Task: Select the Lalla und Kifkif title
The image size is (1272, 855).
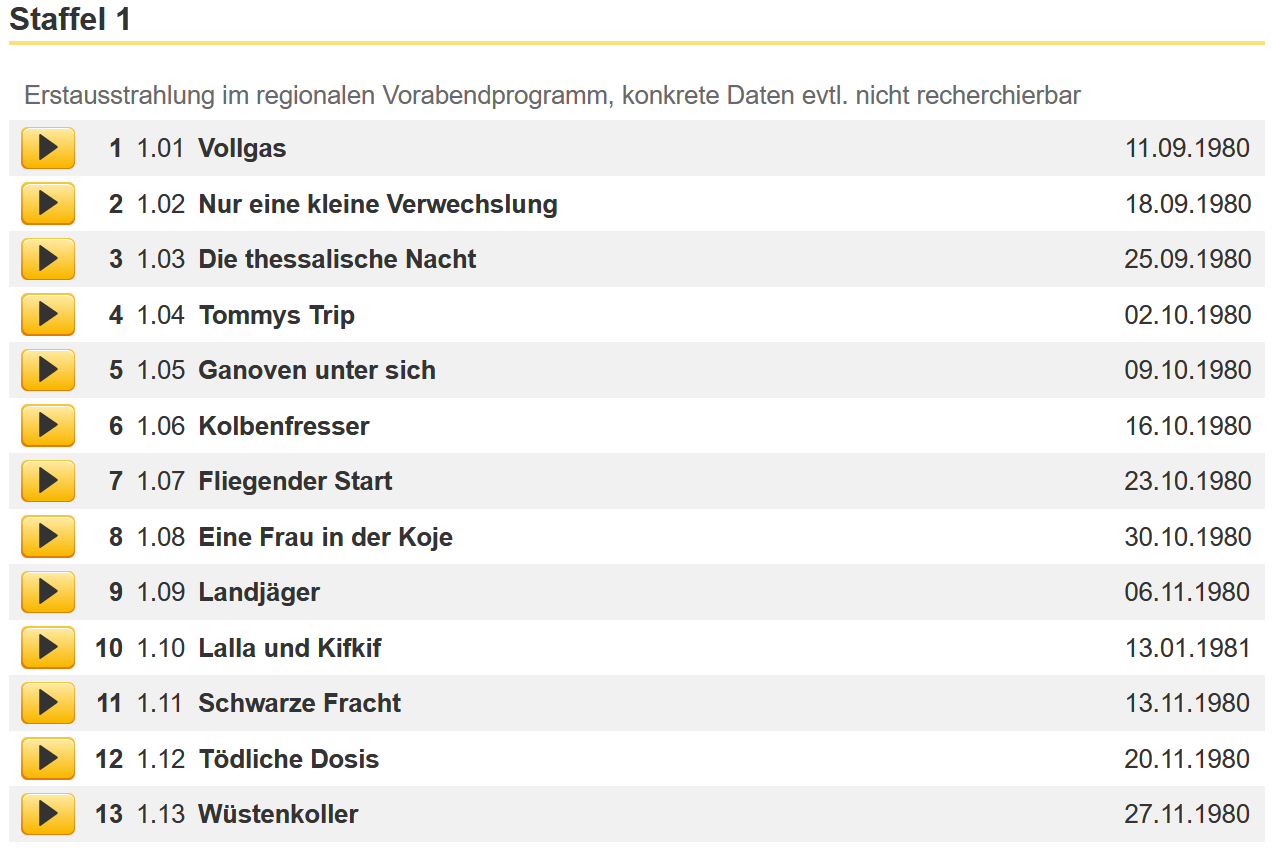Action: 290,648
